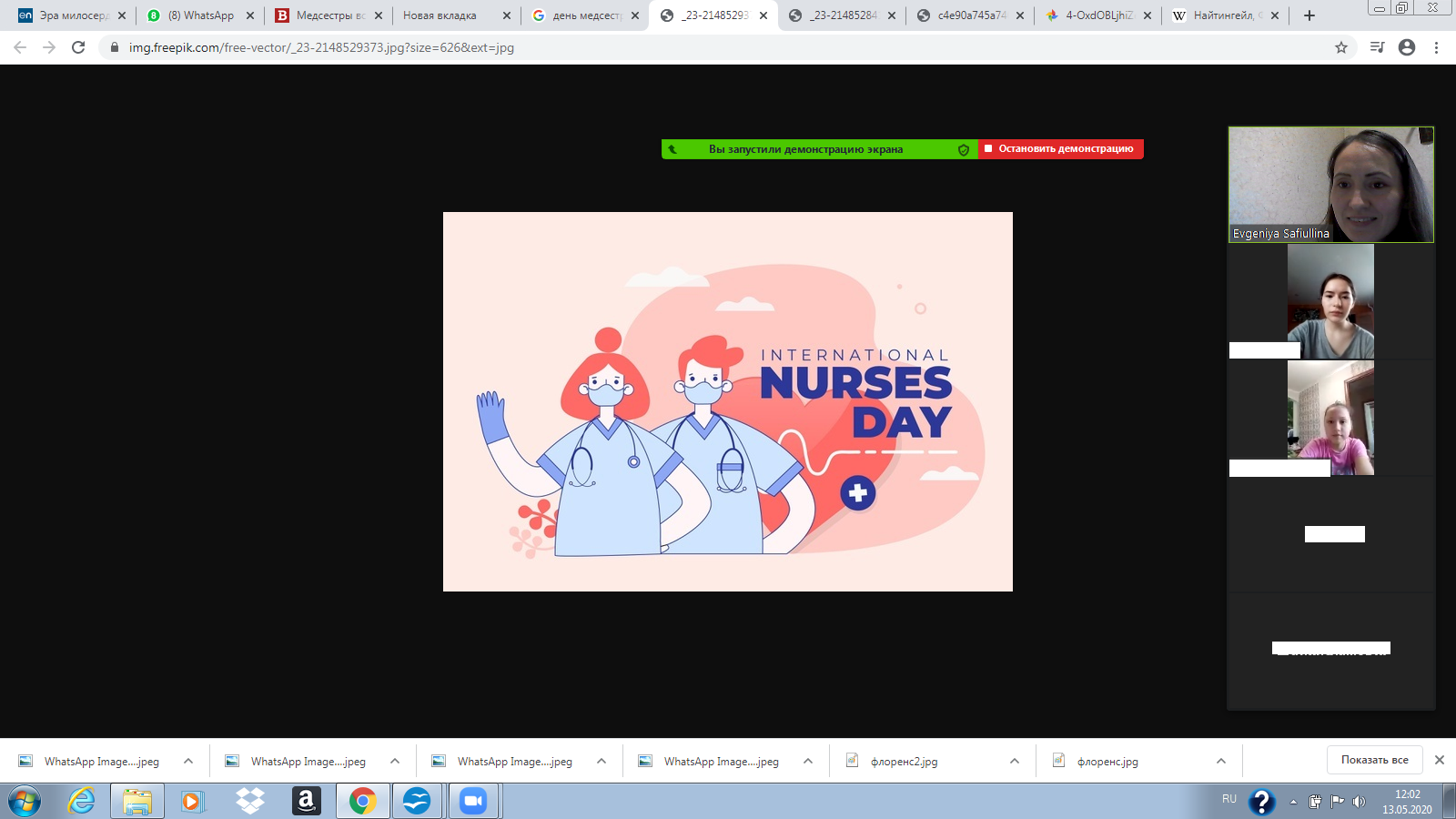Open the Chrome profile avatar icon

(1407, 47)
